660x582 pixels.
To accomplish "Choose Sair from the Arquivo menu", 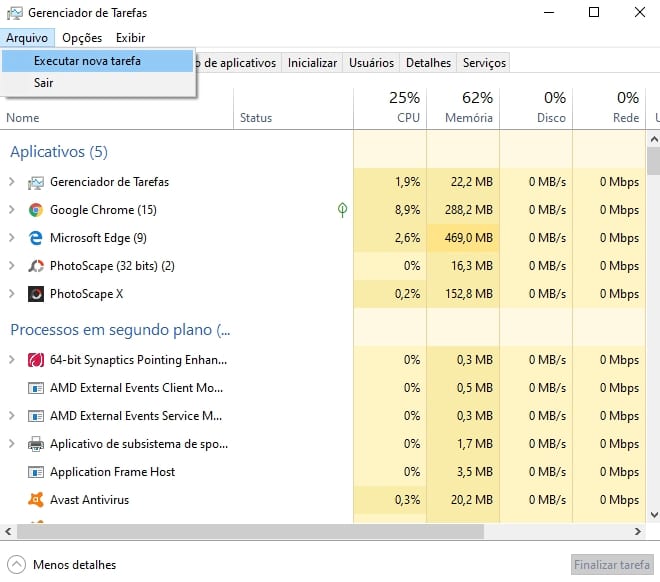I will (x=97, y=83).
